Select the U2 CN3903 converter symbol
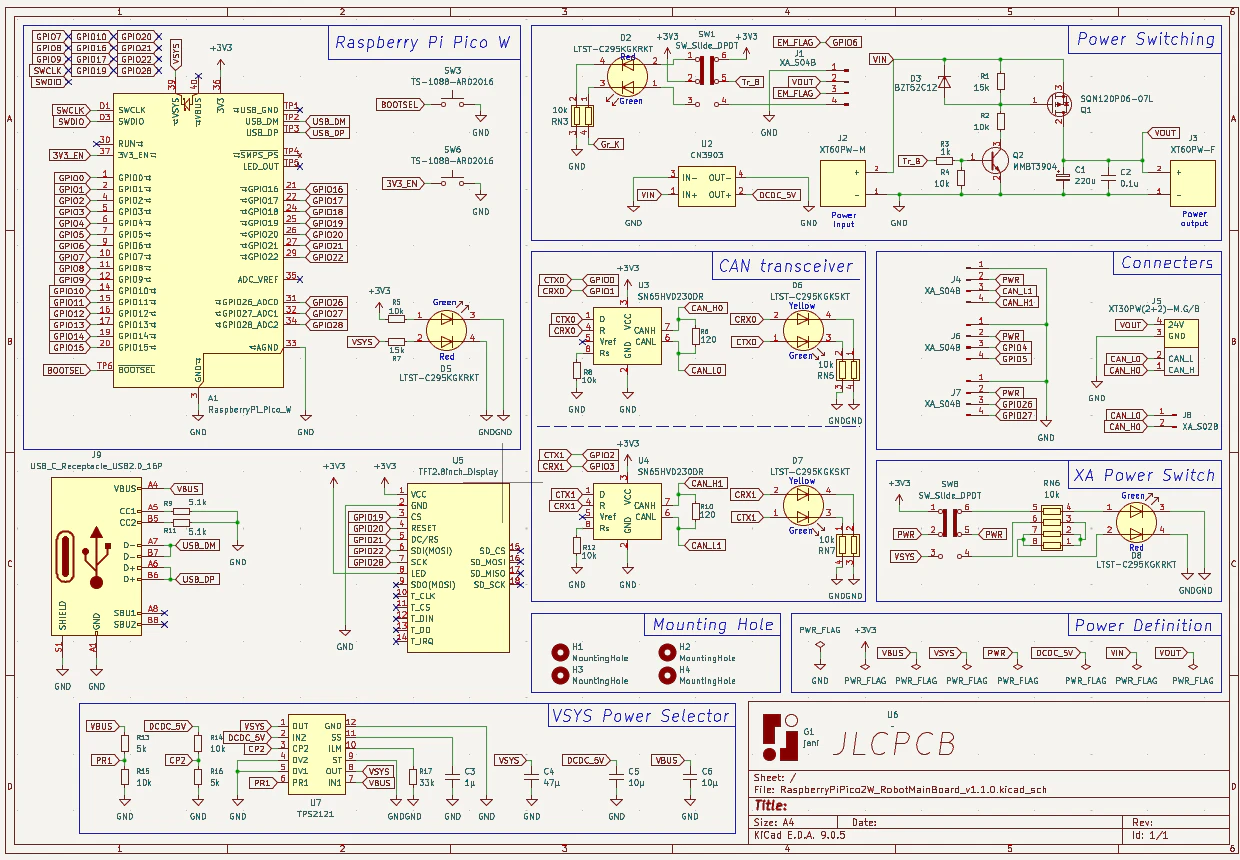This screenshot has width=1240, height=860. pos(705,185)
